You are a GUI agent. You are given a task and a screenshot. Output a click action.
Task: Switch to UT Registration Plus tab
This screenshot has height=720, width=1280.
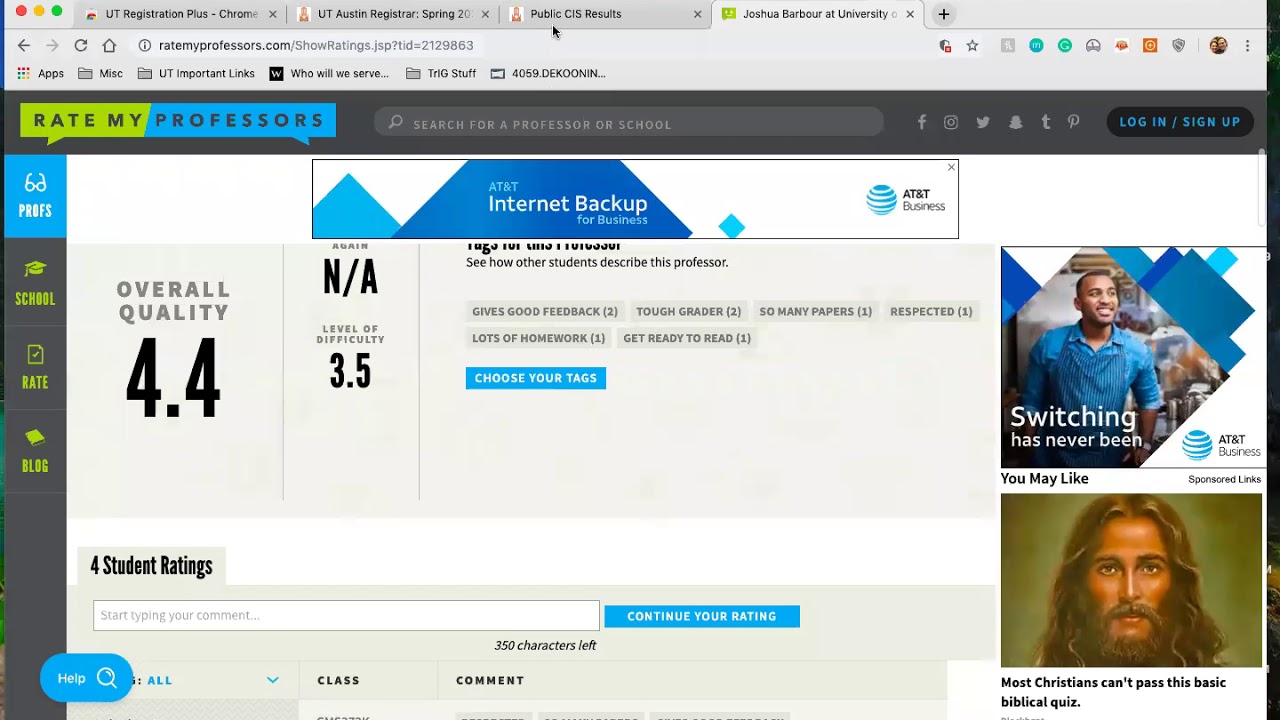(181, 14)
